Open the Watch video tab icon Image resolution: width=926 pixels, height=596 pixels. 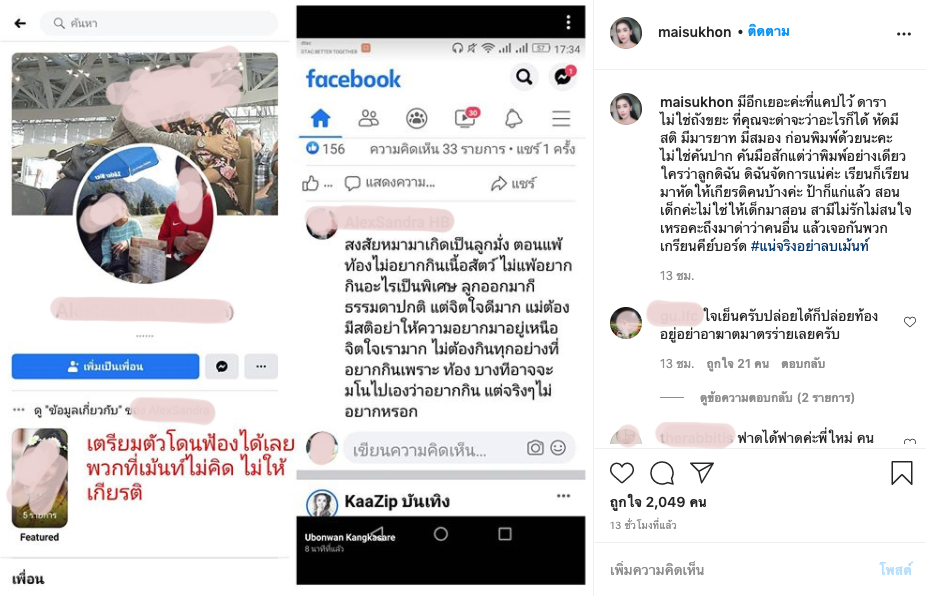[x=467, y=118]
